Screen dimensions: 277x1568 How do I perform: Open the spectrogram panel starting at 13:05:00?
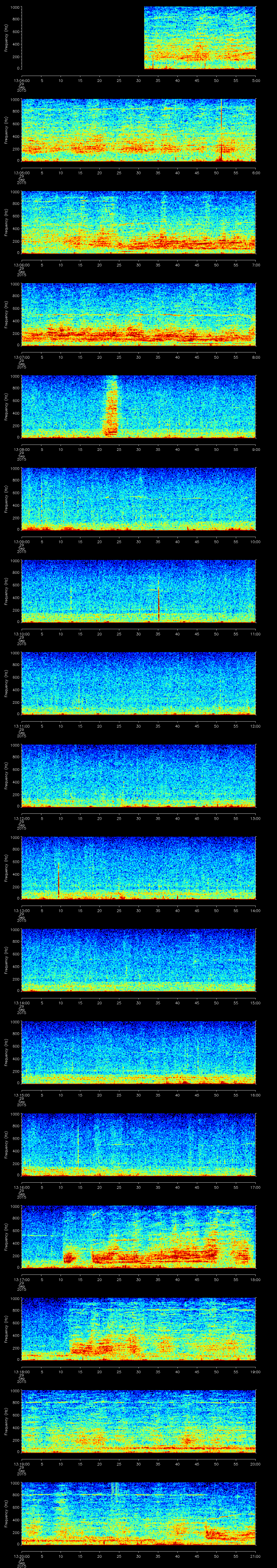tap(138, 130)
